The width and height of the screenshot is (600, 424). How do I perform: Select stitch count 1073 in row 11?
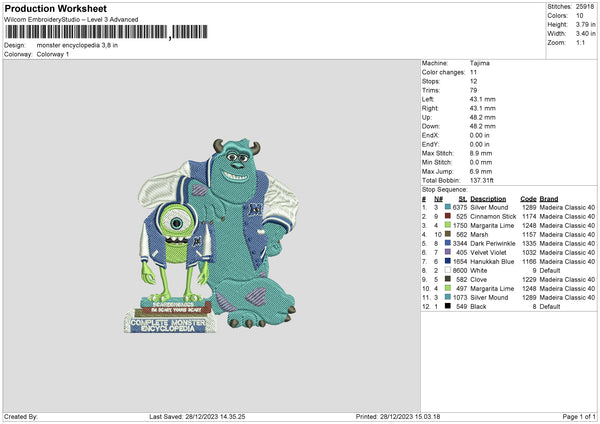(460, 297)
